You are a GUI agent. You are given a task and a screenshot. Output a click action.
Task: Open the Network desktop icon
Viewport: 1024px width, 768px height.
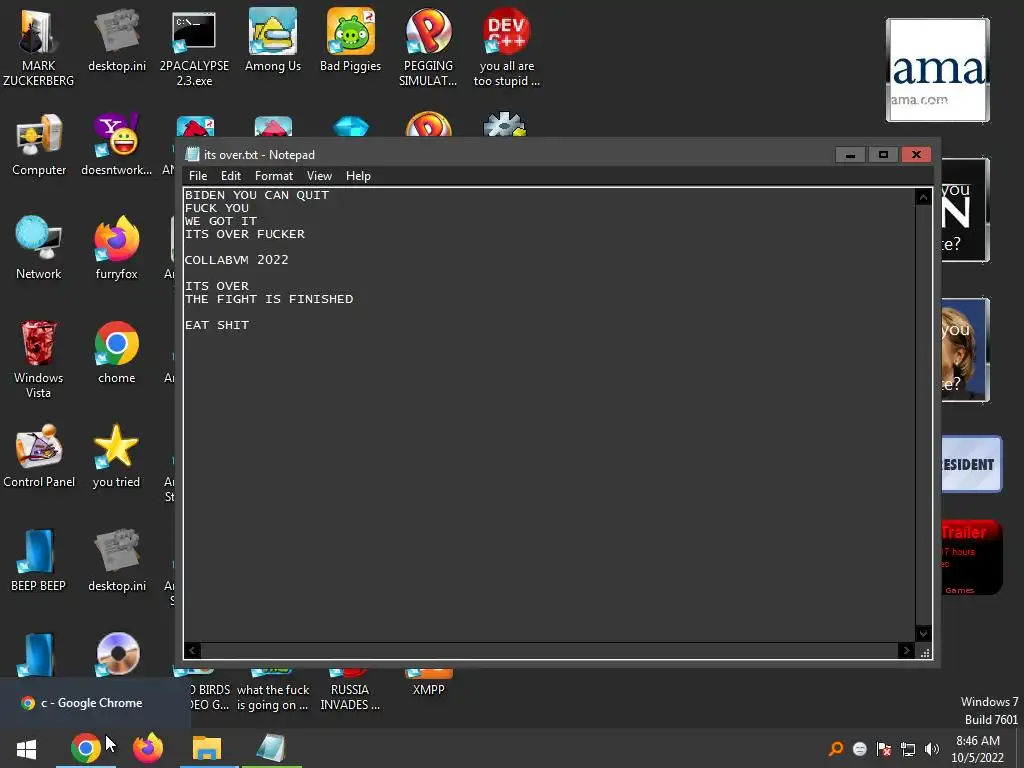39,248
